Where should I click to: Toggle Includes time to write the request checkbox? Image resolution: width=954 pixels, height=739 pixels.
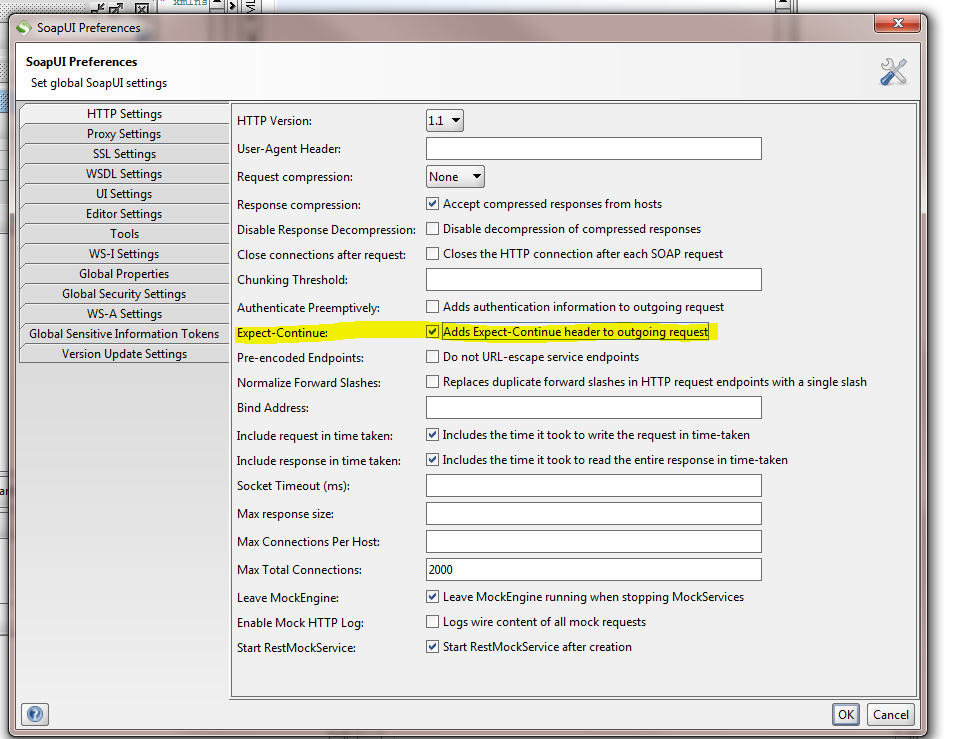click(x=432, y=435)
